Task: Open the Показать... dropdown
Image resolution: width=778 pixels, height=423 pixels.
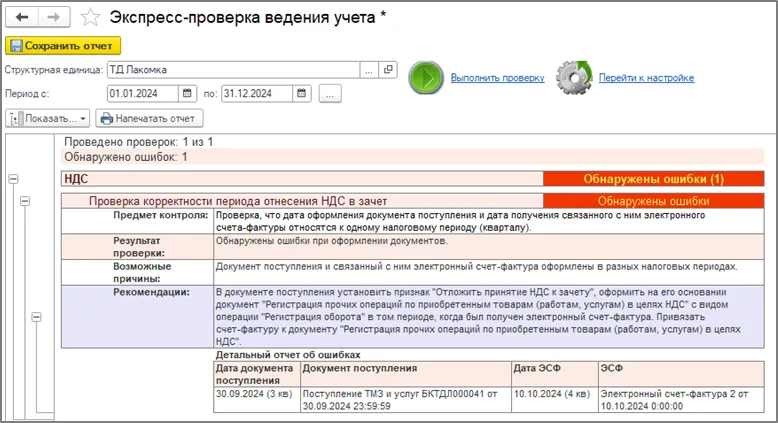Action: 48,119
